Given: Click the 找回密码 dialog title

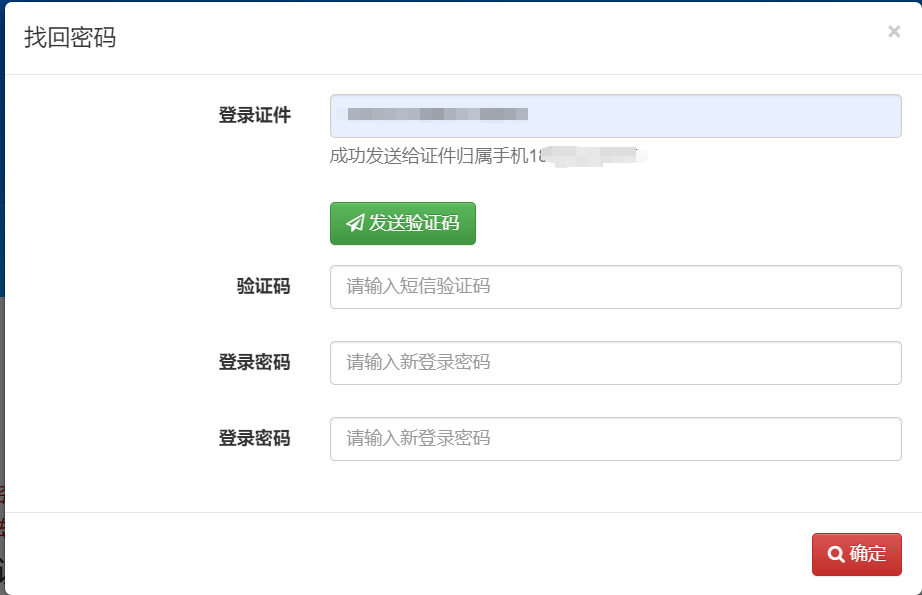Looking at the screenshot, I should coord(70,38).
